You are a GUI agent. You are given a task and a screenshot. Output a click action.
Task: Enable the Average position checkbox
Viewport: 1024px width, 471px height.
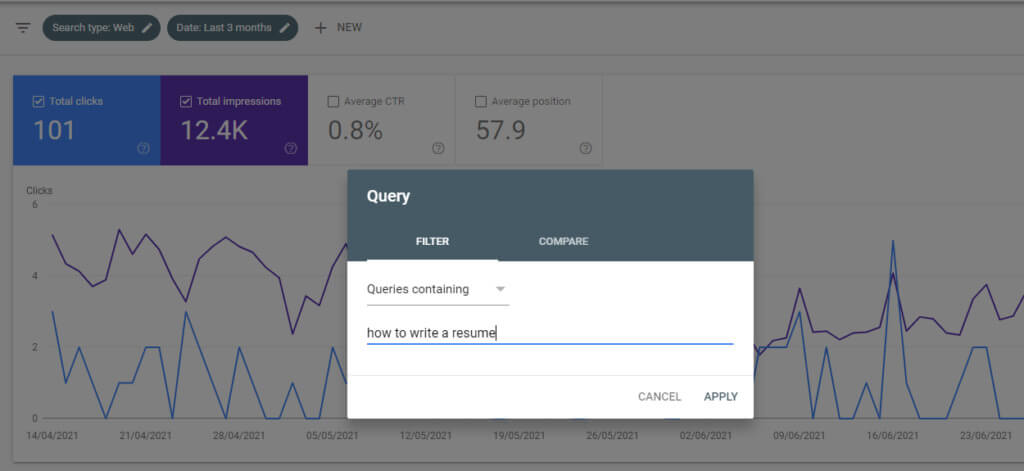pos(481,102)
